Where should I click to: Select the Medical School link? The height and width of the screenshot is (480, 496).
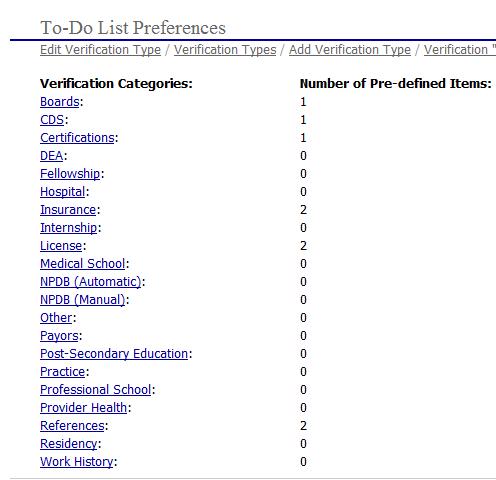click(x=83, y=264)
